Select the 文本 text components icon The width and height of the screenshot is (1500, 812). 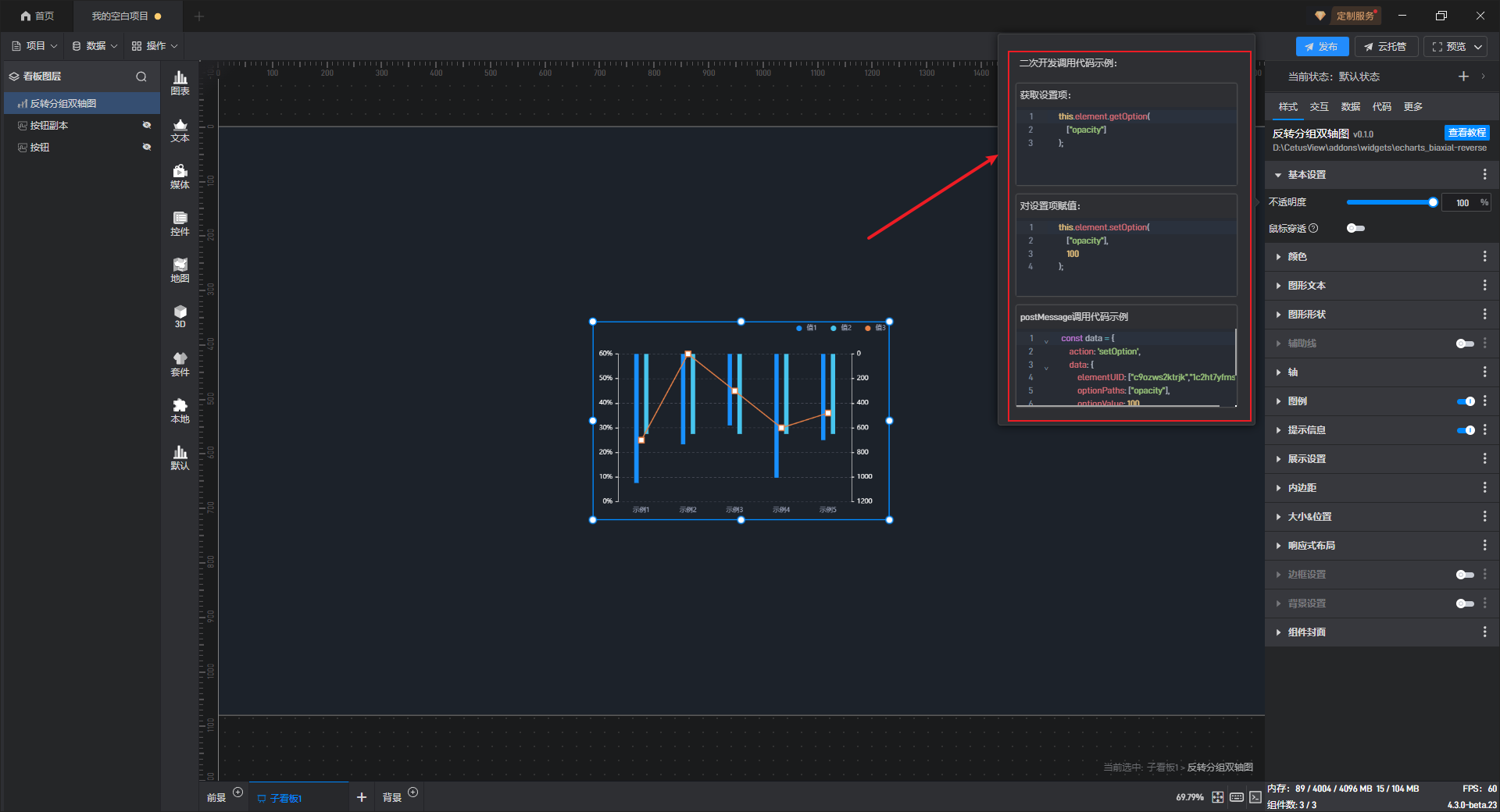180,130
